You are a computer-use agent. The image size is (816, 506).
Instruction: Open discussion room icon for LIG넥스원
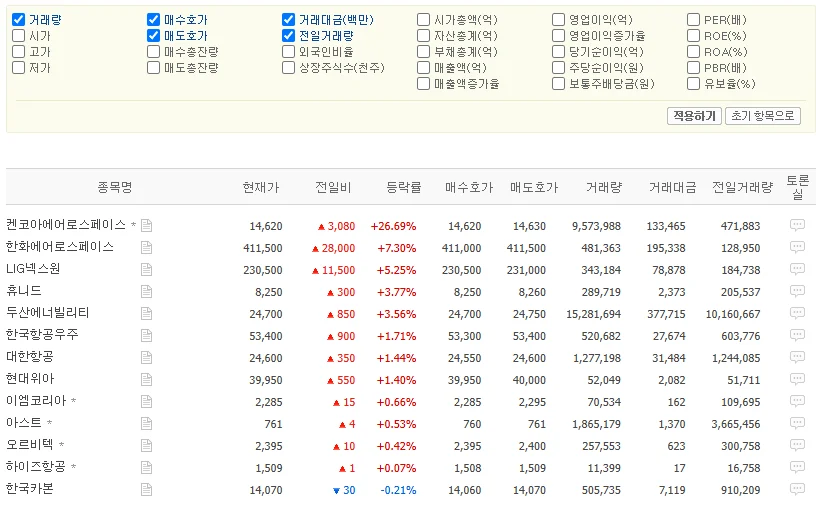pyautogui.click(x=797, y=269)
